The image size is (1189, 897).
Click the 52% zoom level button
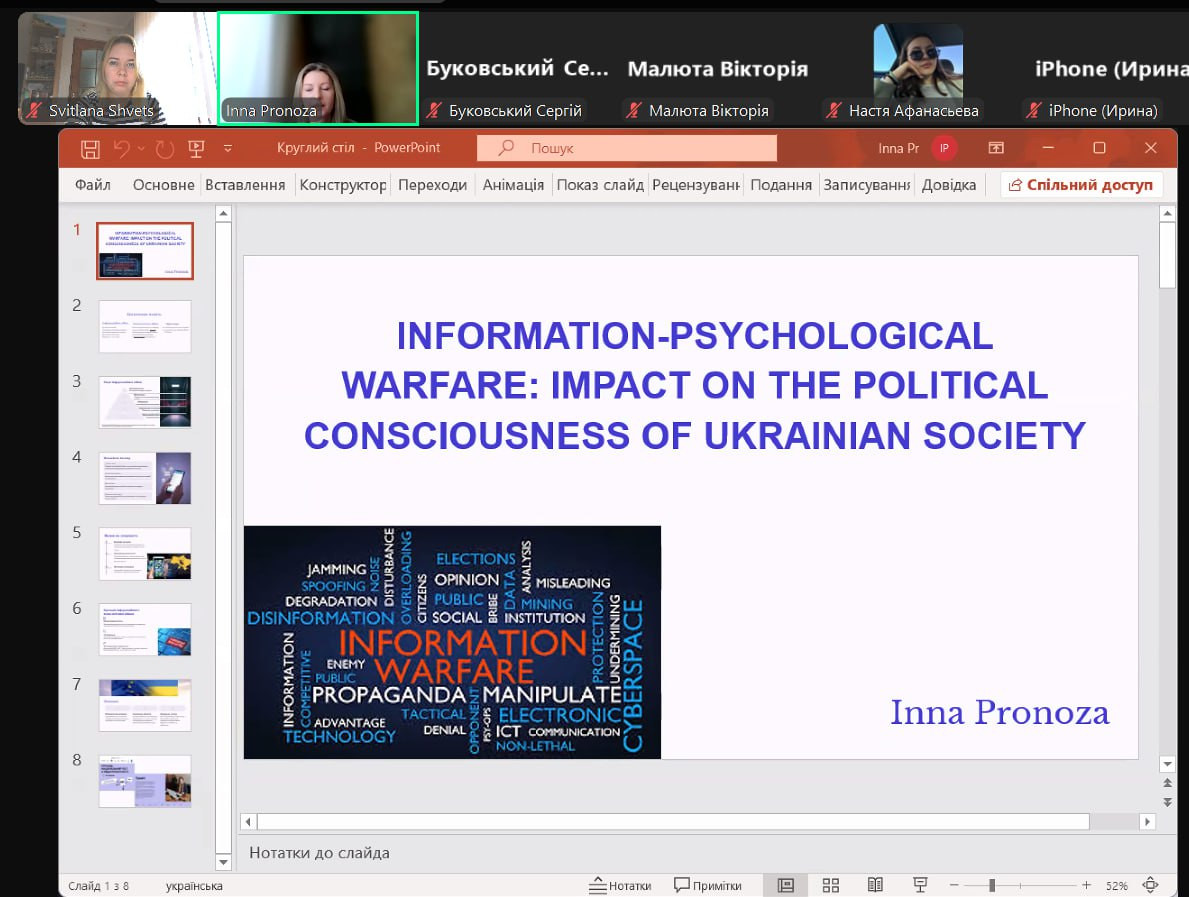click(x=1116, y=886)
